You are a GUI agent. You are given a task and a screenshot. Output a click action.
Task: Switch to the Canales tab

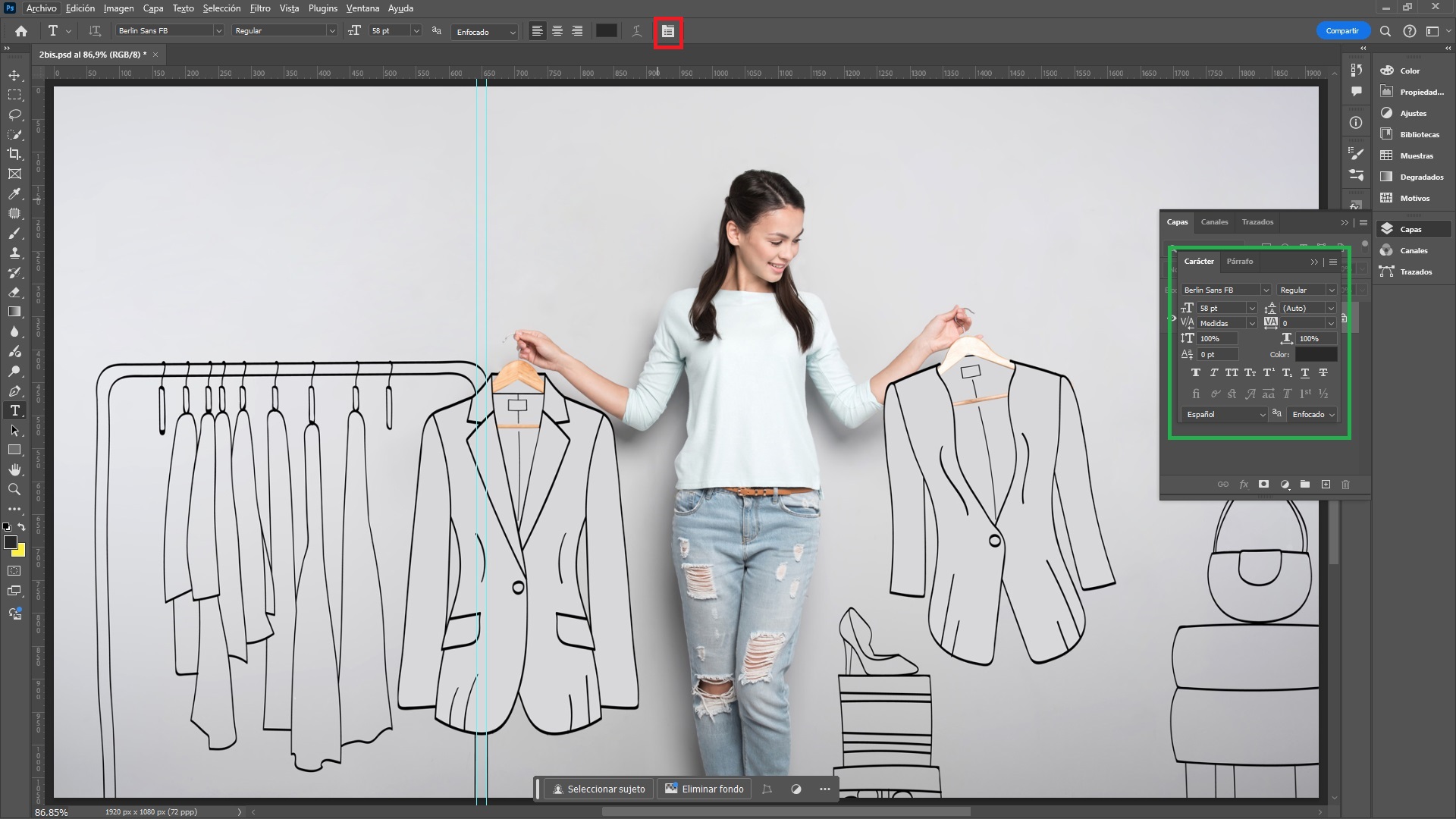tap(1214, 222)
